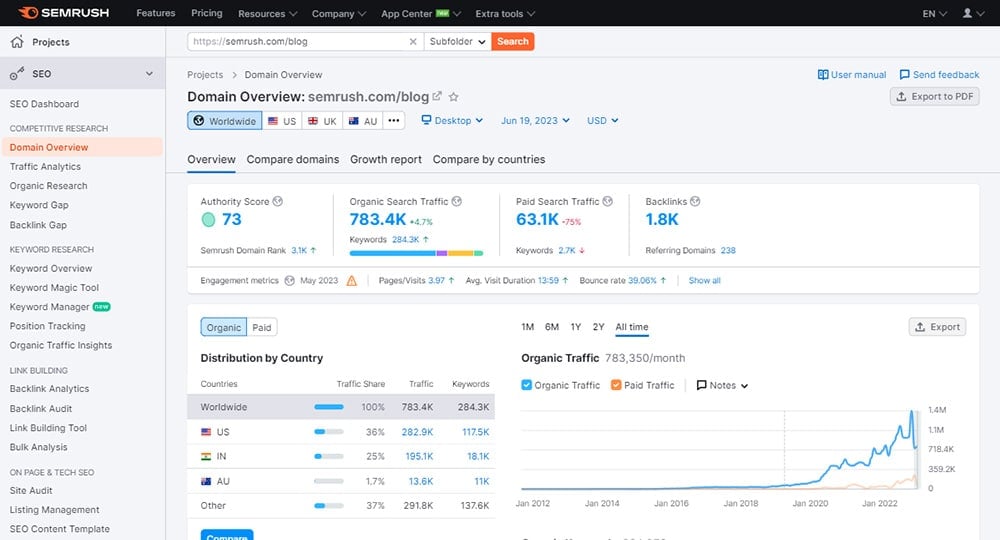Click the Engagement metrics globe icon
Viewport: 1000px width, 540px height.
click(x=290, y=281)
